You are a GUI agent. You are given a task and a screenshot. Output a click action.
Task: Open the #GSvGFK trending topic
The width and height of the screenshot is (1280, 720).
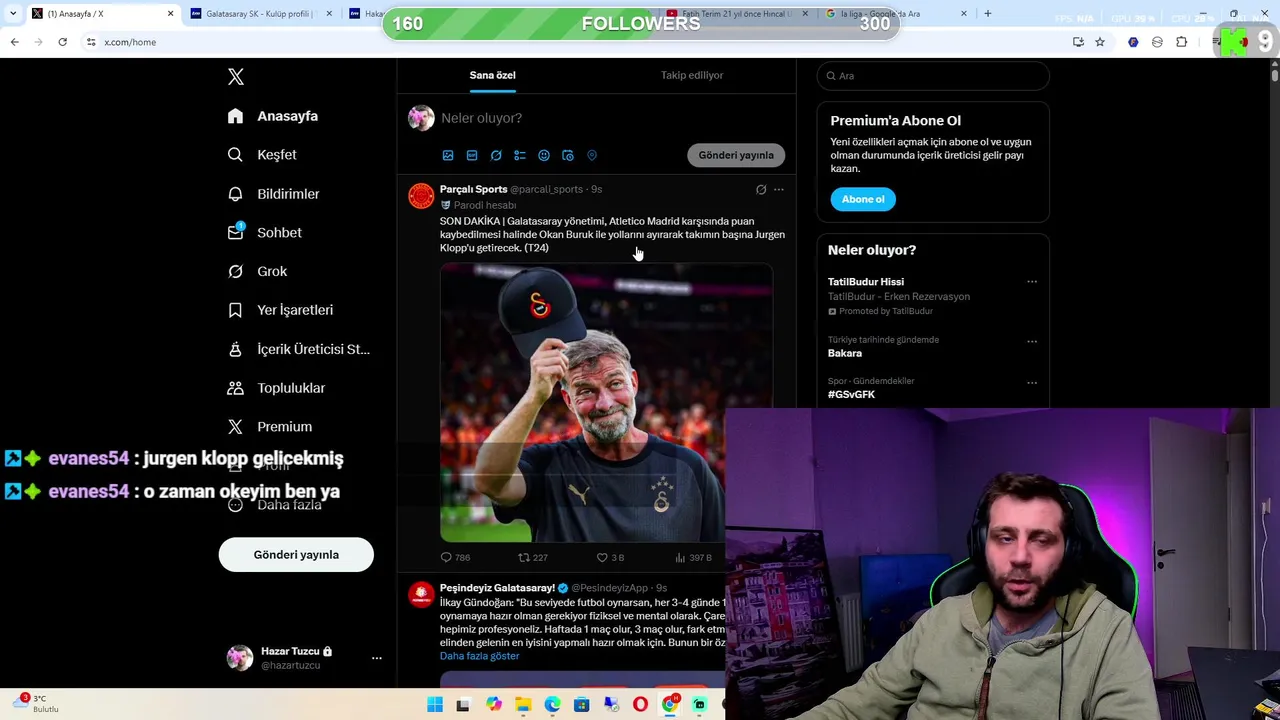coord(851,395)
